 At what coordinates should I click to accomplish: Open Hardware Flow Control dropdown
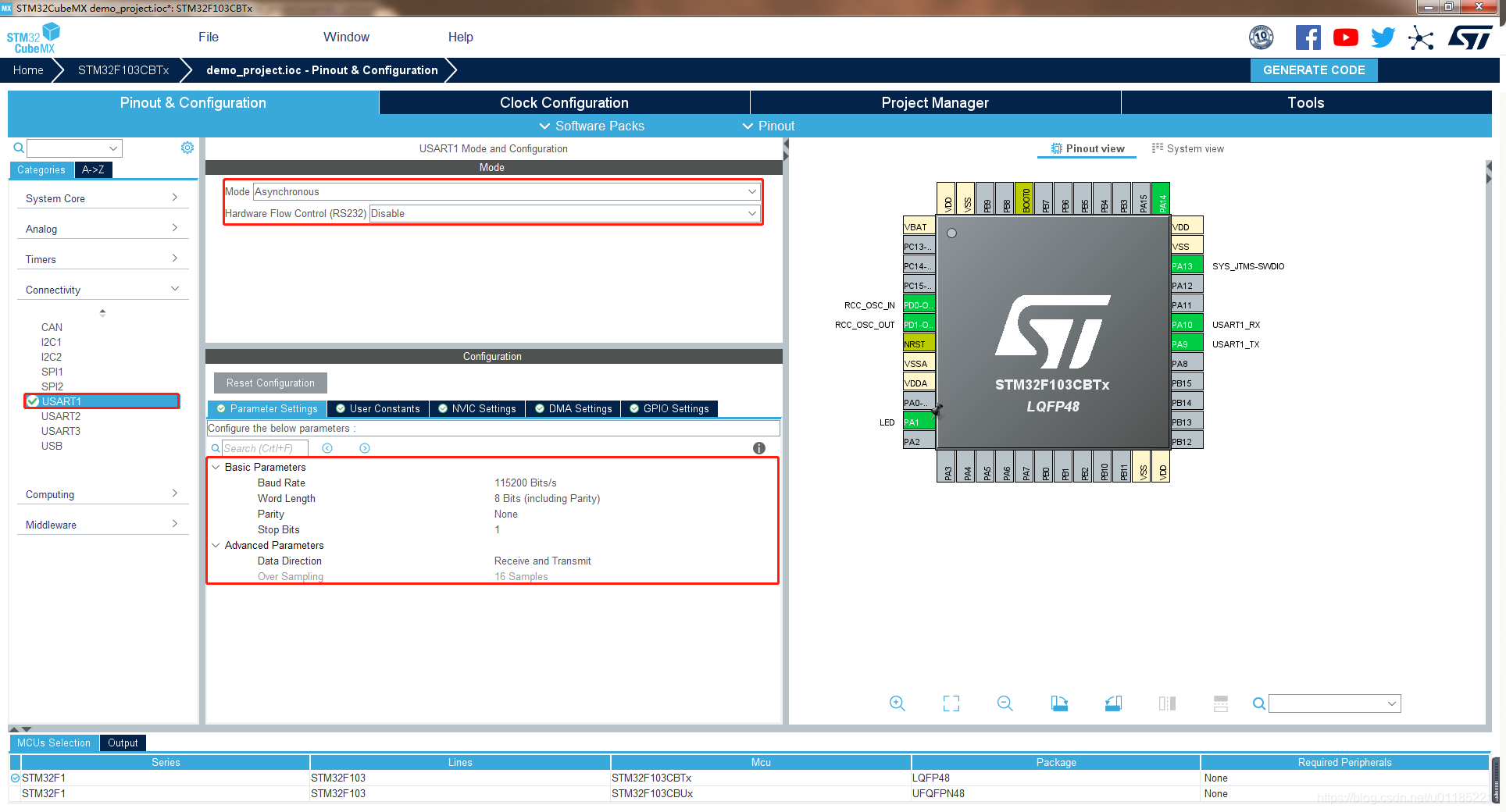click(x=564, y=213)
